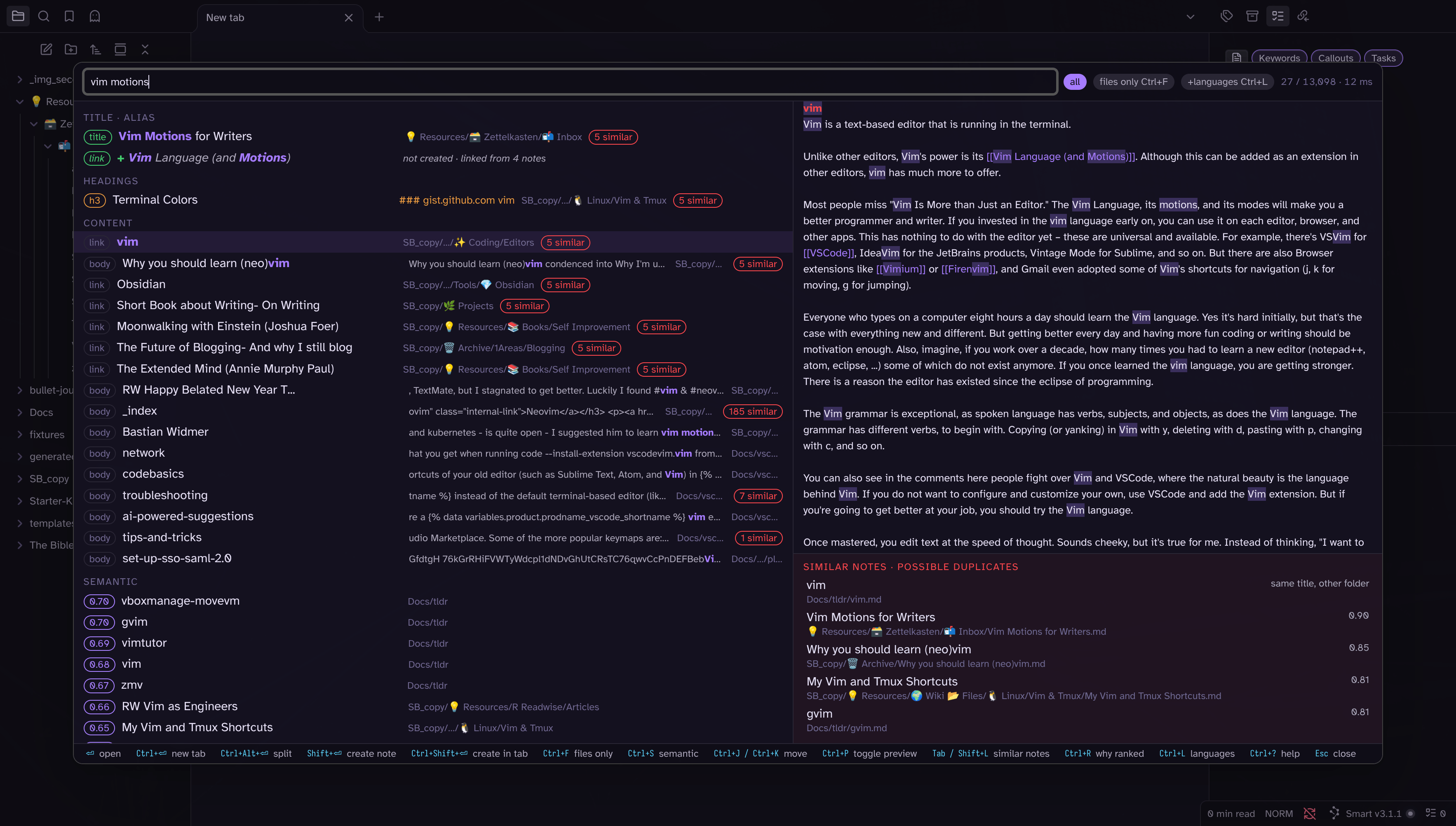
Task: Collapse all folders via collapse icon
Action: (x=145, y=49)
